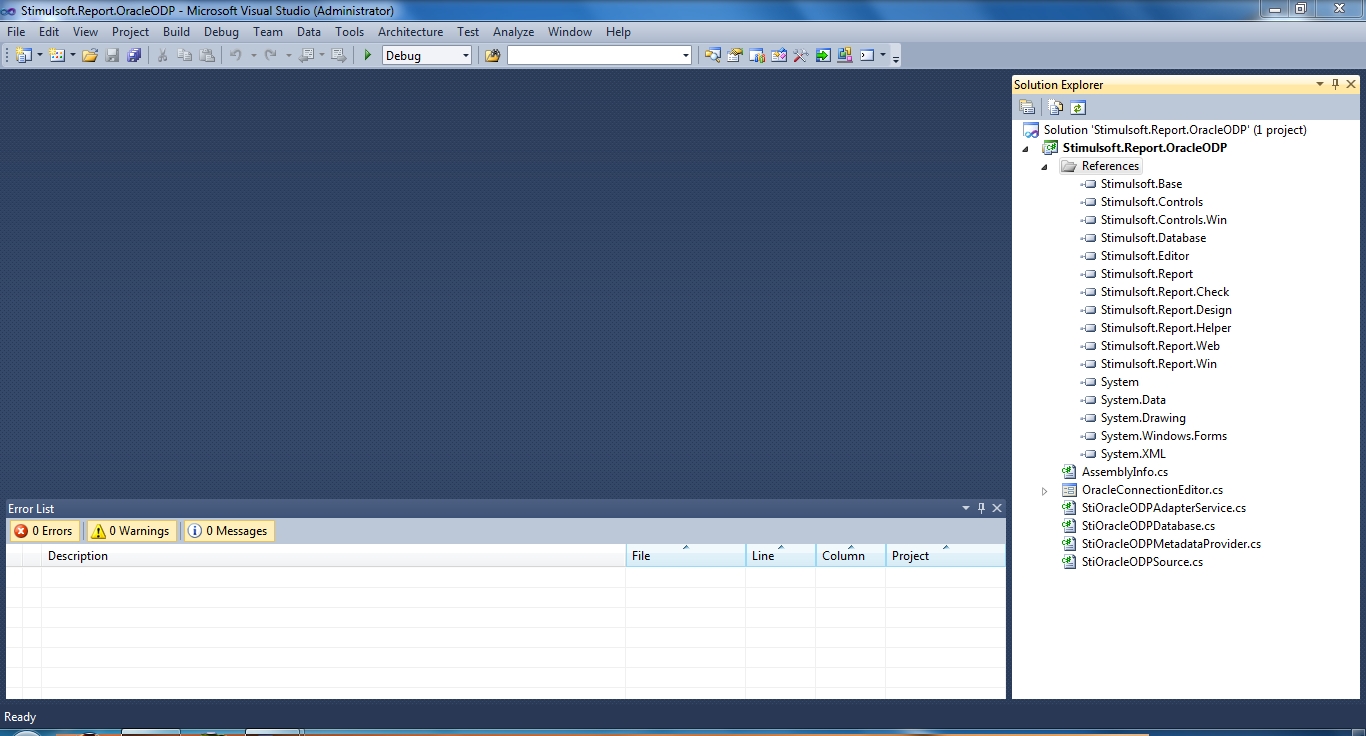Sort Error List by Line column
The width and height of the screenshot is (1366, 736).
pos(781,556)
